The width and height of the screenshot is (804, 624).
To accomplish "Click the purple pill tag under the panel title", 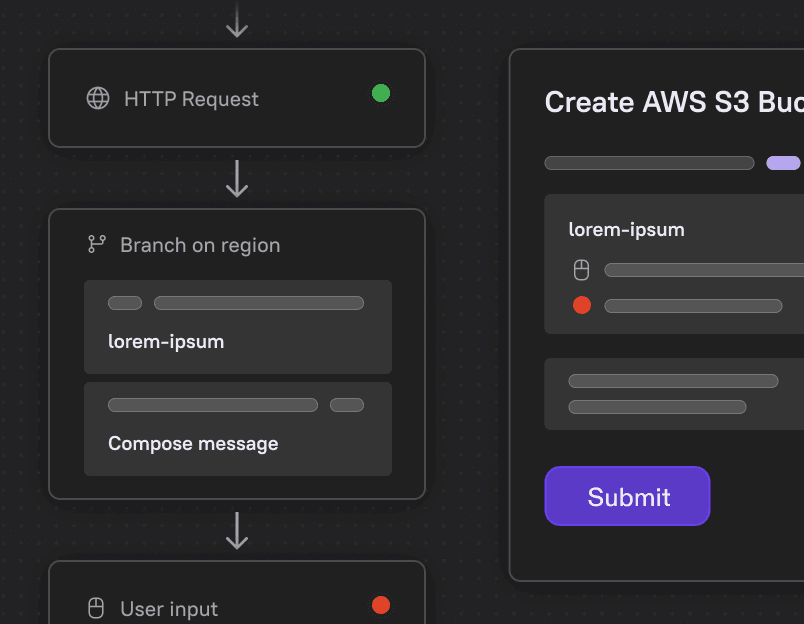I will tap(783, 163).
